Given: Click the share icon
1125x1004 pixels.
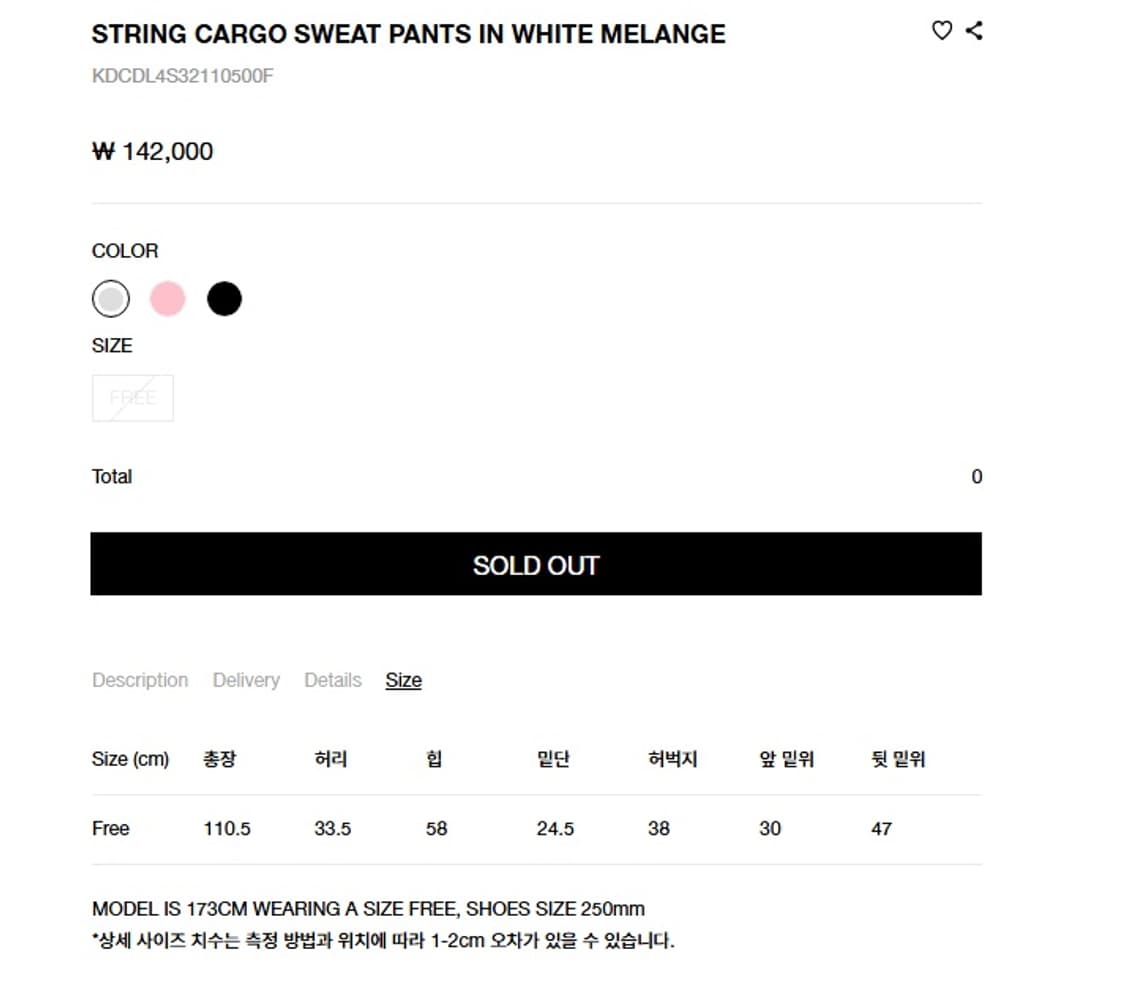Looking at the screenshot, I should click(974, 31).
